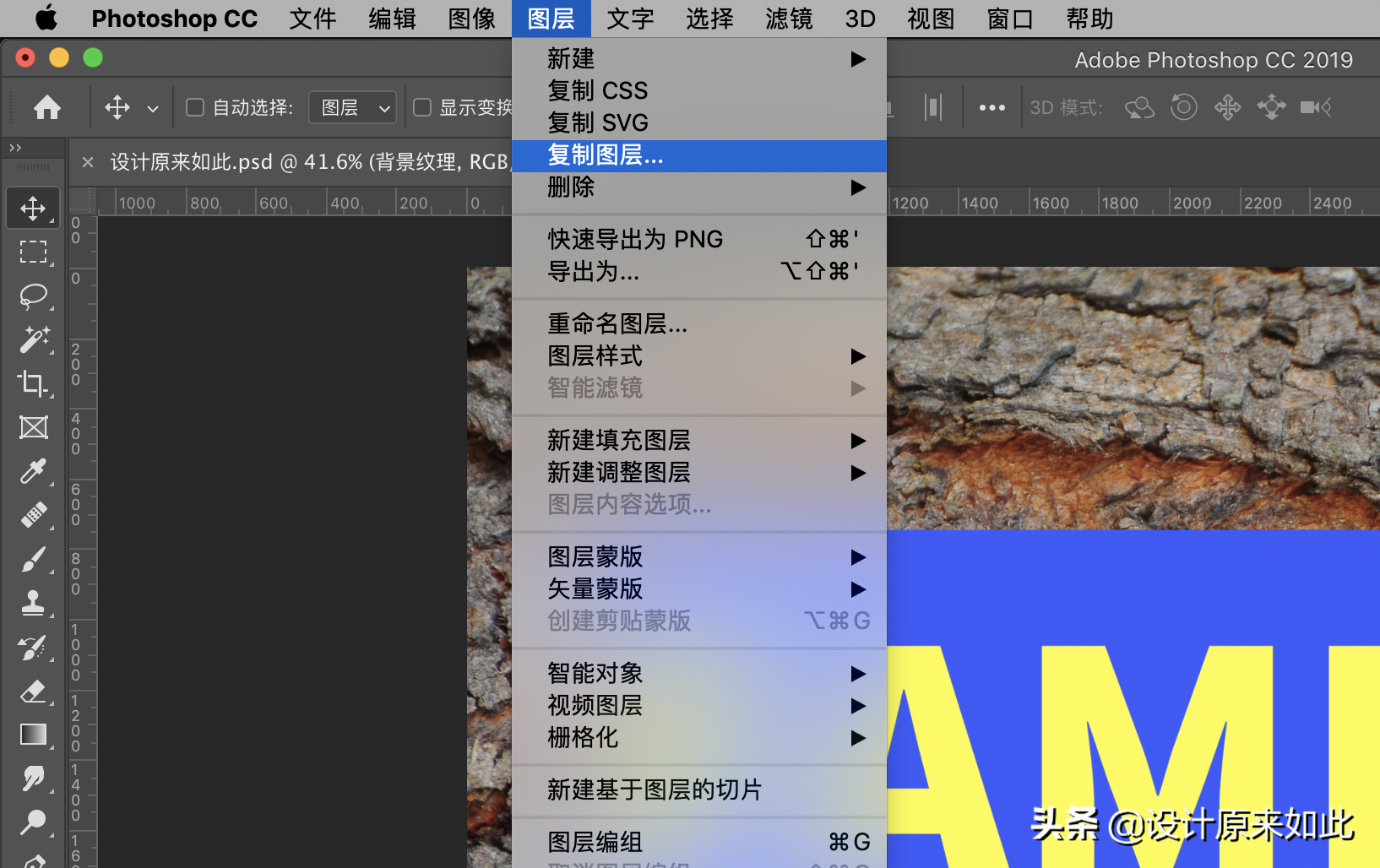Click the 3D camera scale icon
Image resolution: width=1380 pixels, height=868 pixels.
(x=1316, y=107)
